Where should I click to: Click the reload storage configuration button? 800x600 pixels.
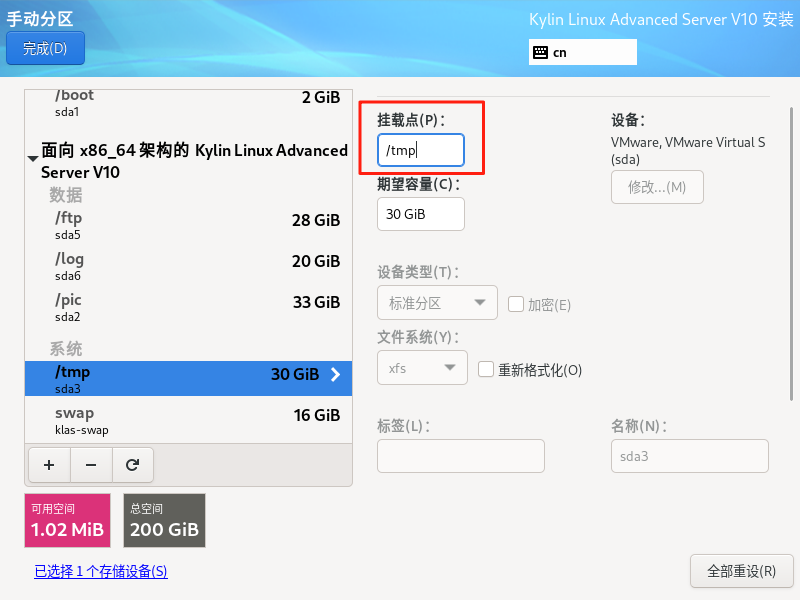click(132, 464)
